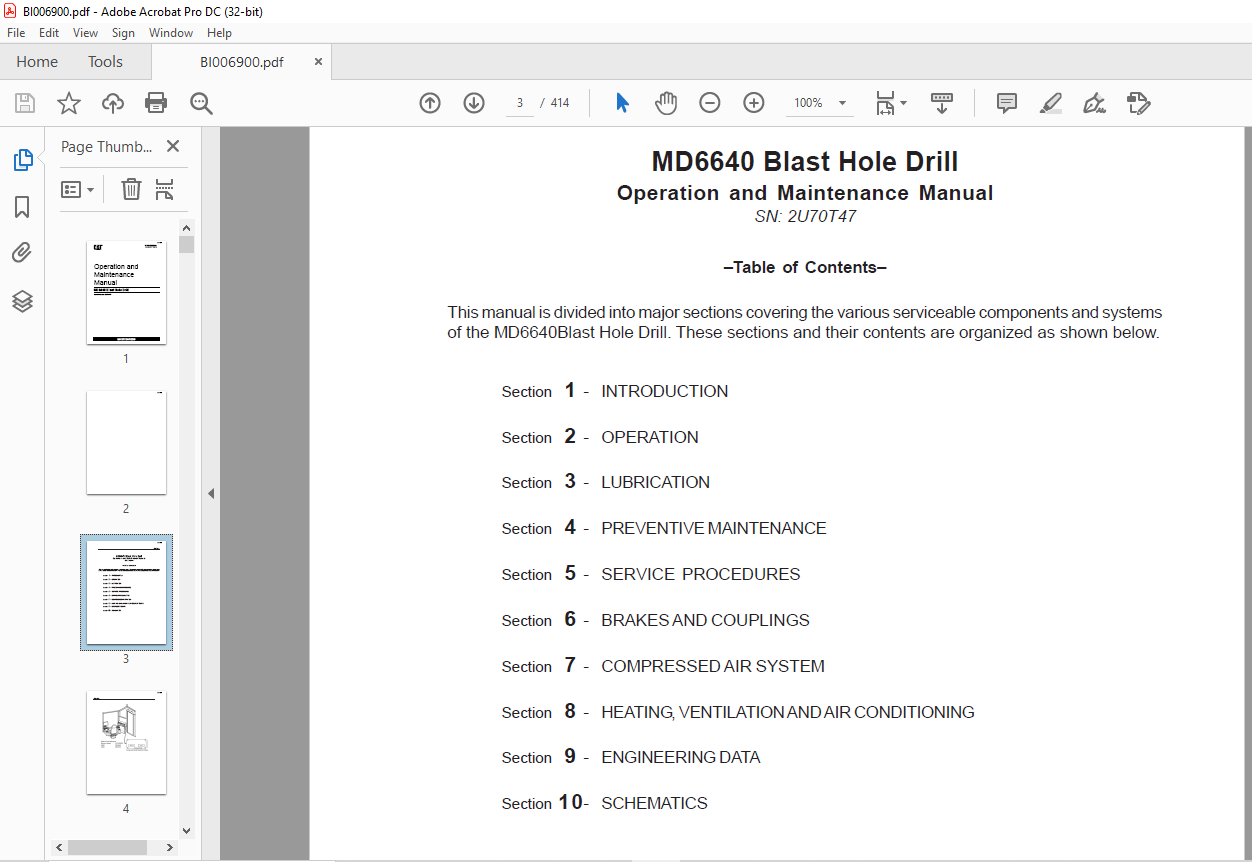Open the Bookmarks sidebar panel
1252x862 pixels.
[x=22, y=207]
